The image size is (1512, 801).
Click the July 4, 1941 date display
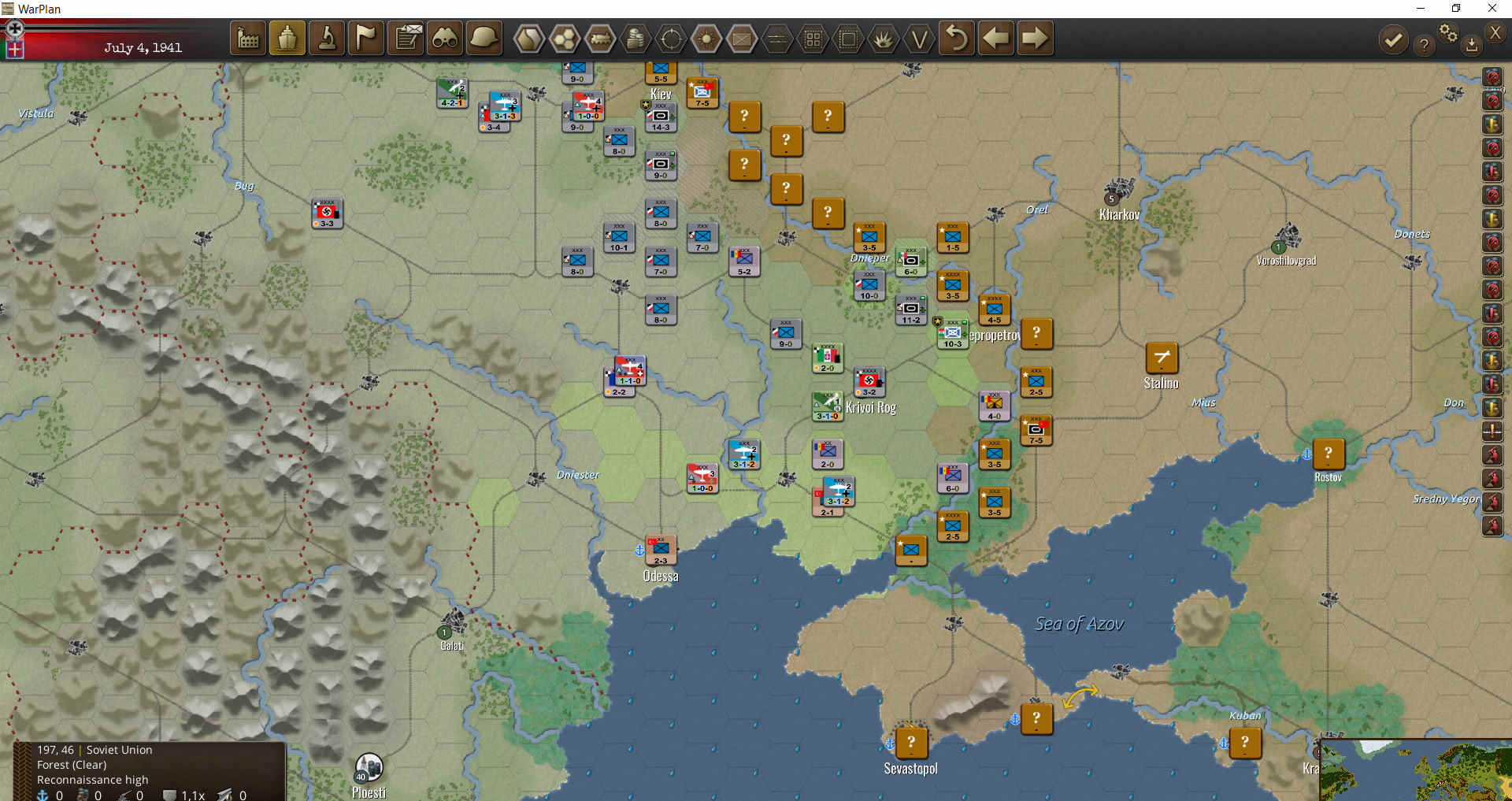click(x=143, y=48)
